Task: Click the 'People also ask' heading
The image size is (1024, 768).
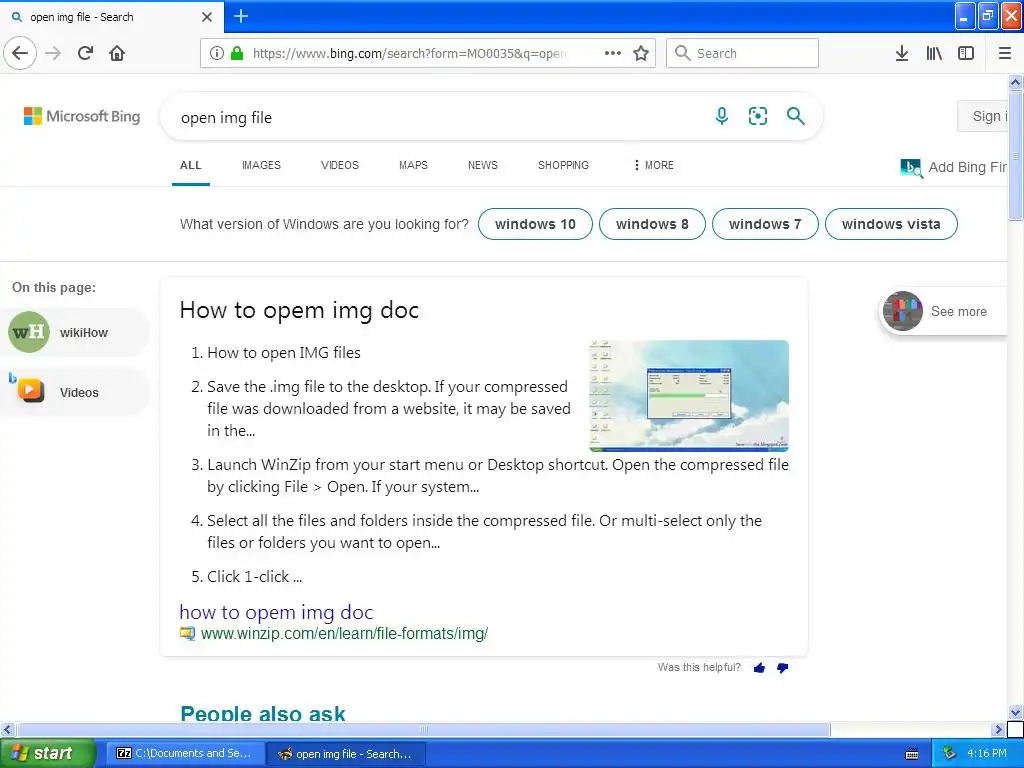Action: [263, 712]
